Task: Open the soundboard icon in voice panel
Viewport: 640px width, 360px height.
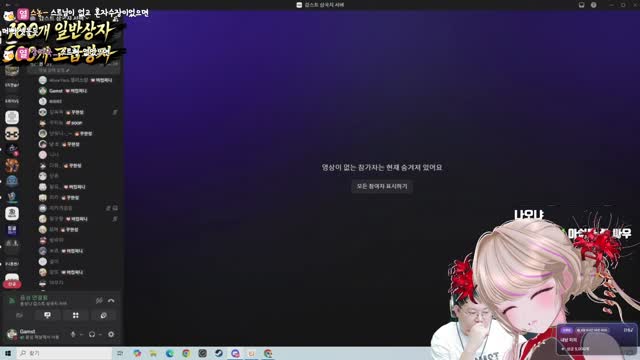Action: (x=103, y=316)
